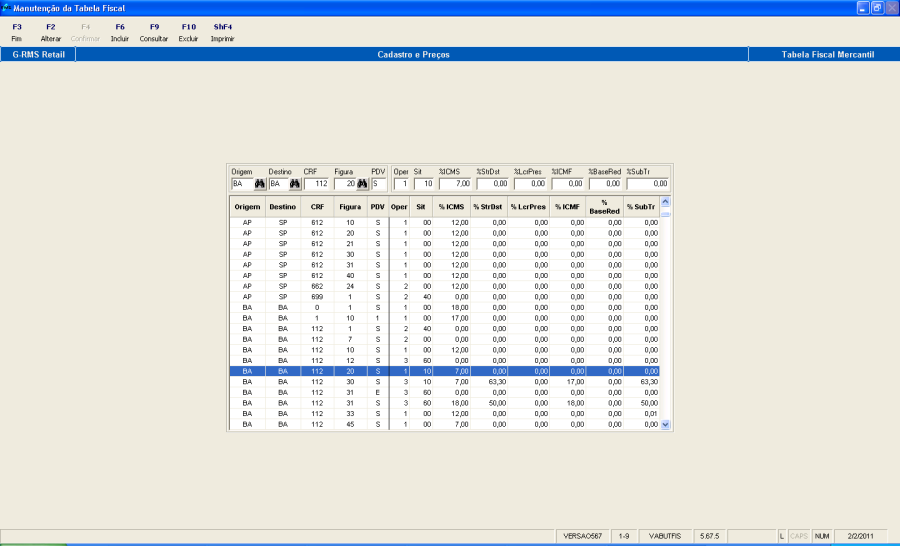Open the Figura lookup binoculars icon
Screen dimensions: 900x546
tap(362, 184)
